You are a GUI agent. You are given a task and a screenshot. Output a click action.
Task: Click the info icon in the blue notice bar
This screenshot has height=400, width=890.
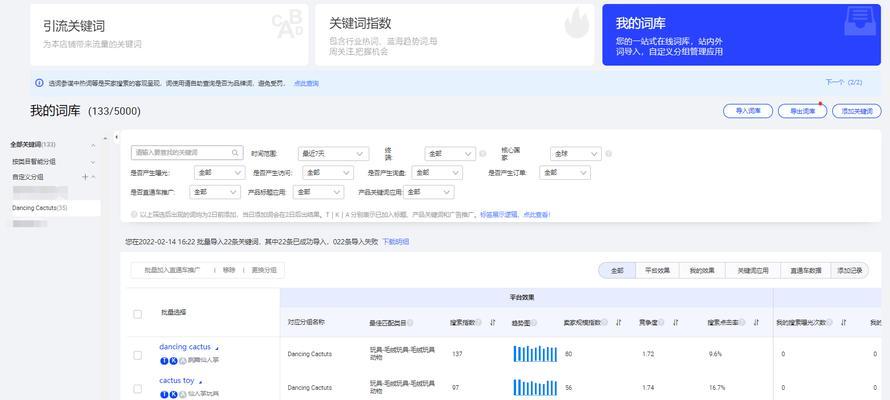[x=39, y=83]
